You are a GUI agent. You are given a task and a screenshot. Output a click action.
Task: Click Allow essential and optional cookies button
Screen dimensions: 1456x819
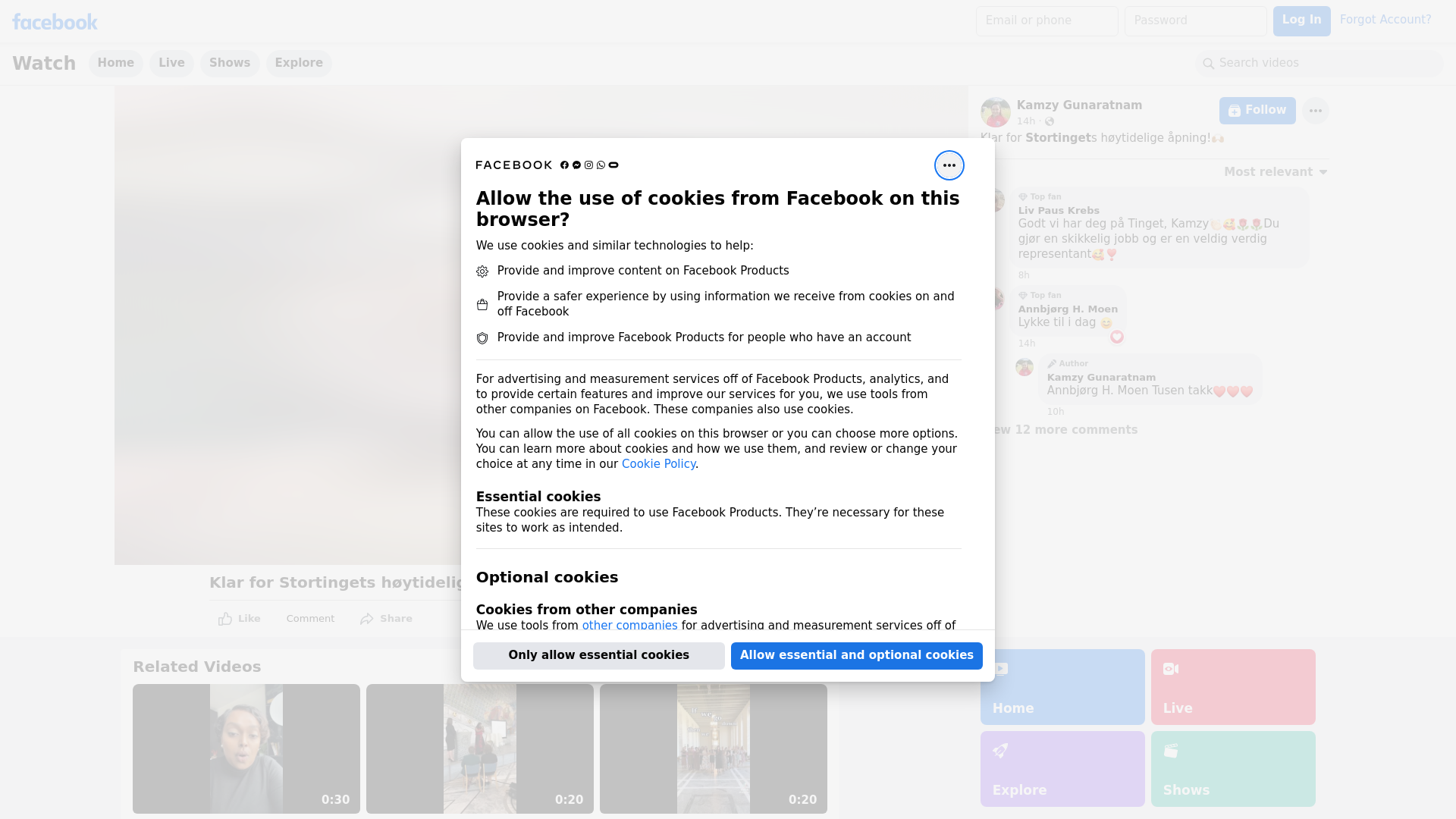point(856,656)
